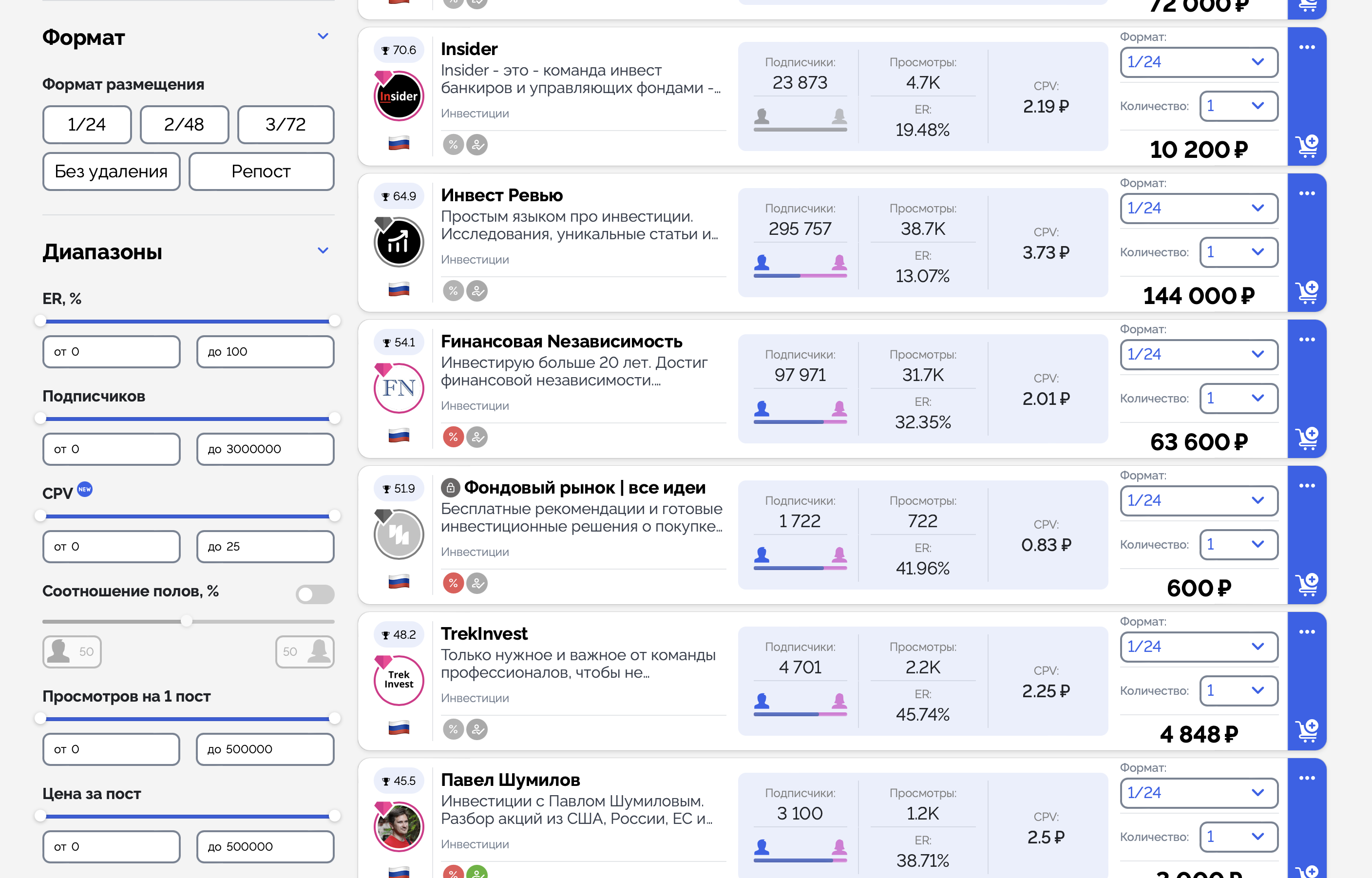
Task: Collapse the Формат filter section
Action: click(x=323, y=36)
